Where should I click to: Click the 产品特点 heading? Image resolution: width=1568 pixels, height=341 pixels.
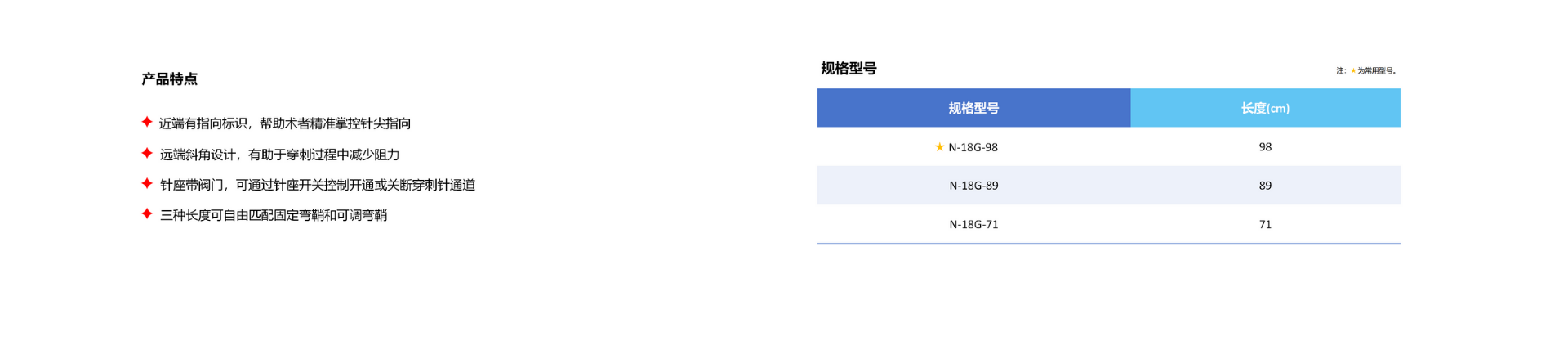click(x=170, y=79)
